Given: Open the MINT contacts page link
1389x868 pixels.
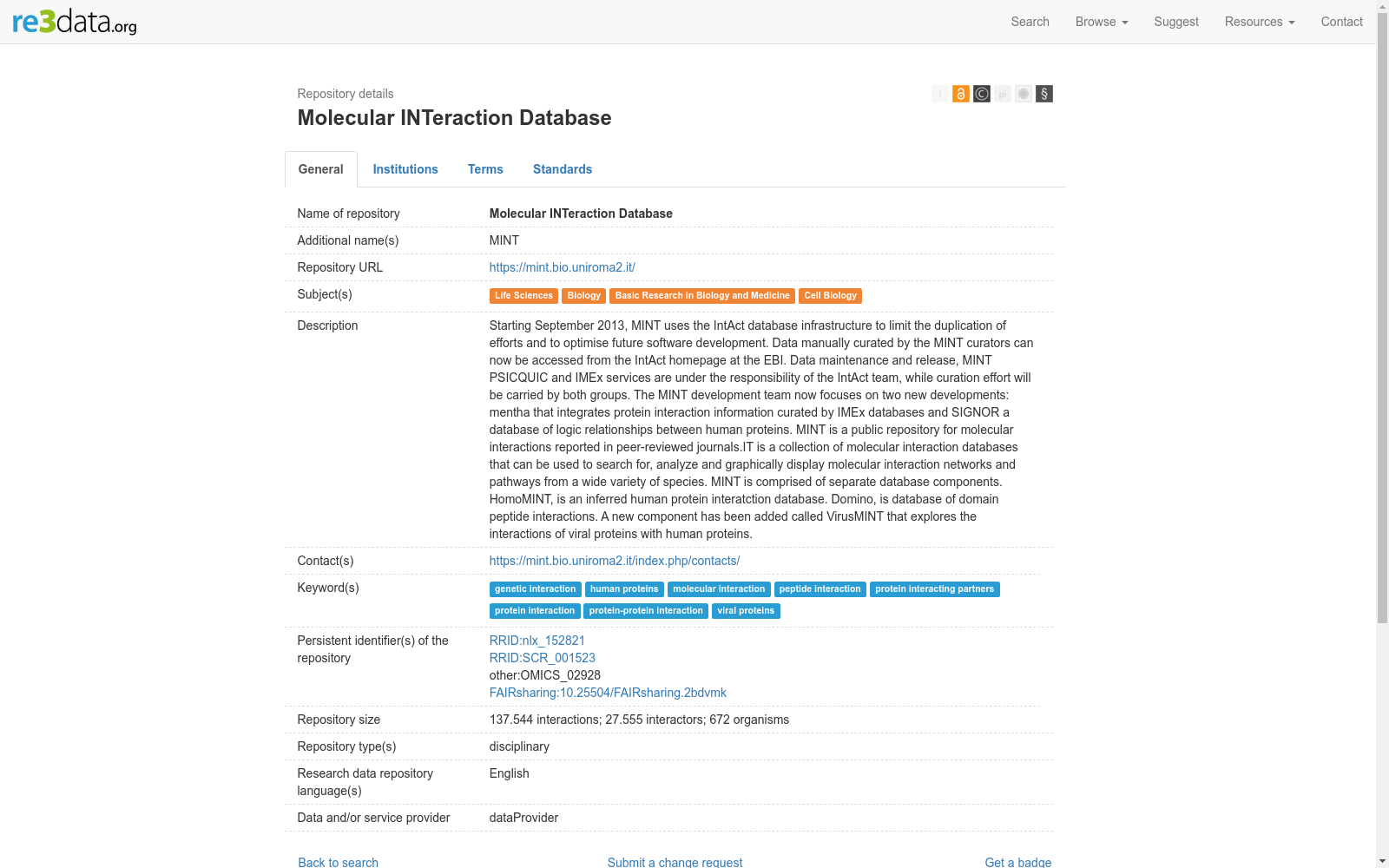Looking at the screenshot, I should click(615, 561).
